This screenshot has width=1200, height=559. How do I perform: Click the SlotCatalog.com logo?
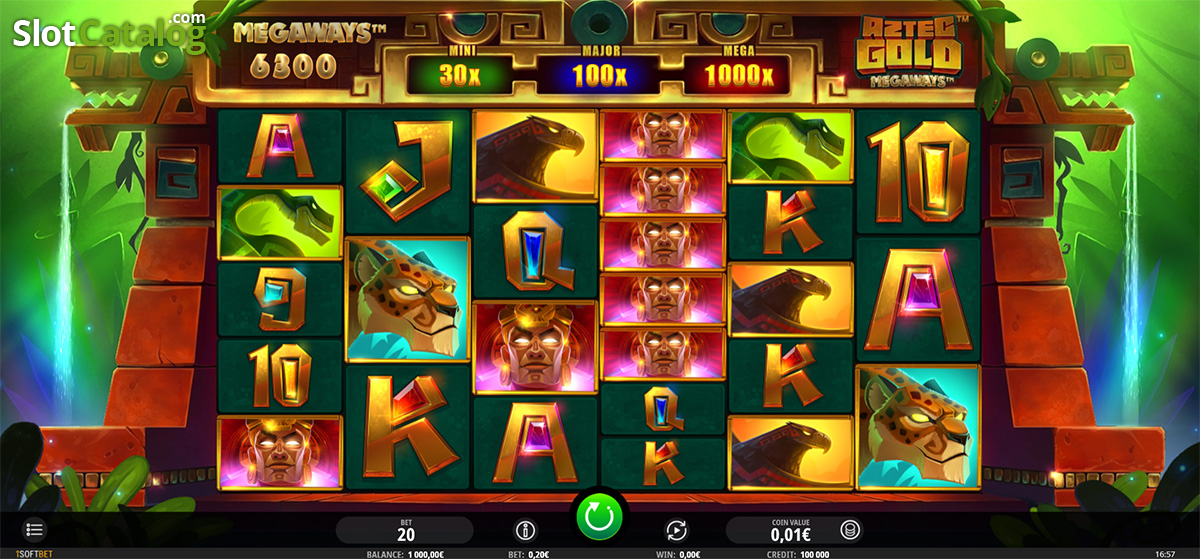click(x=109, y=33)
